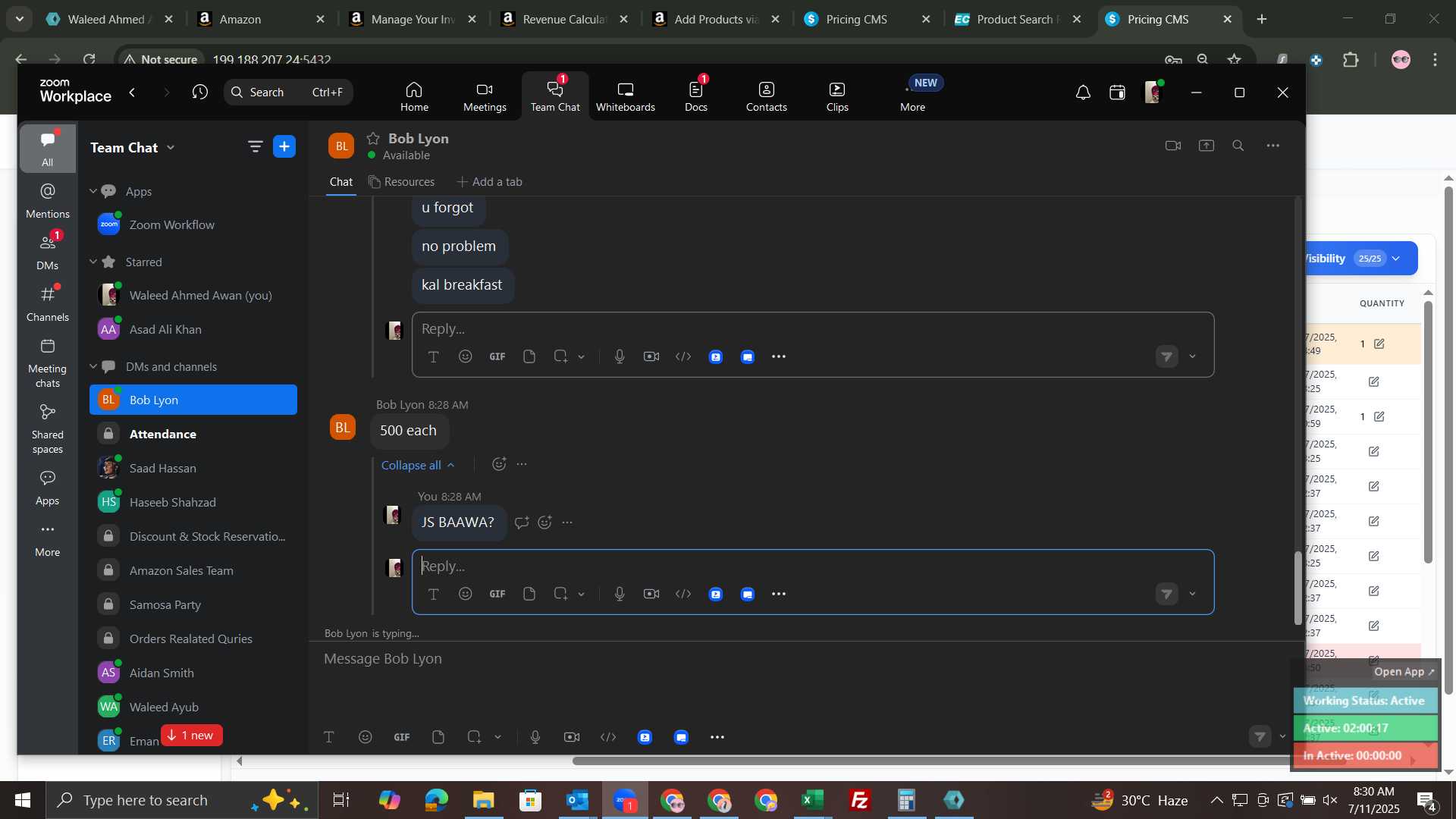Expand screenshot dropdown arrow in active reply box
Viewport: 1456px width, 819px height.
pos(582,594)
